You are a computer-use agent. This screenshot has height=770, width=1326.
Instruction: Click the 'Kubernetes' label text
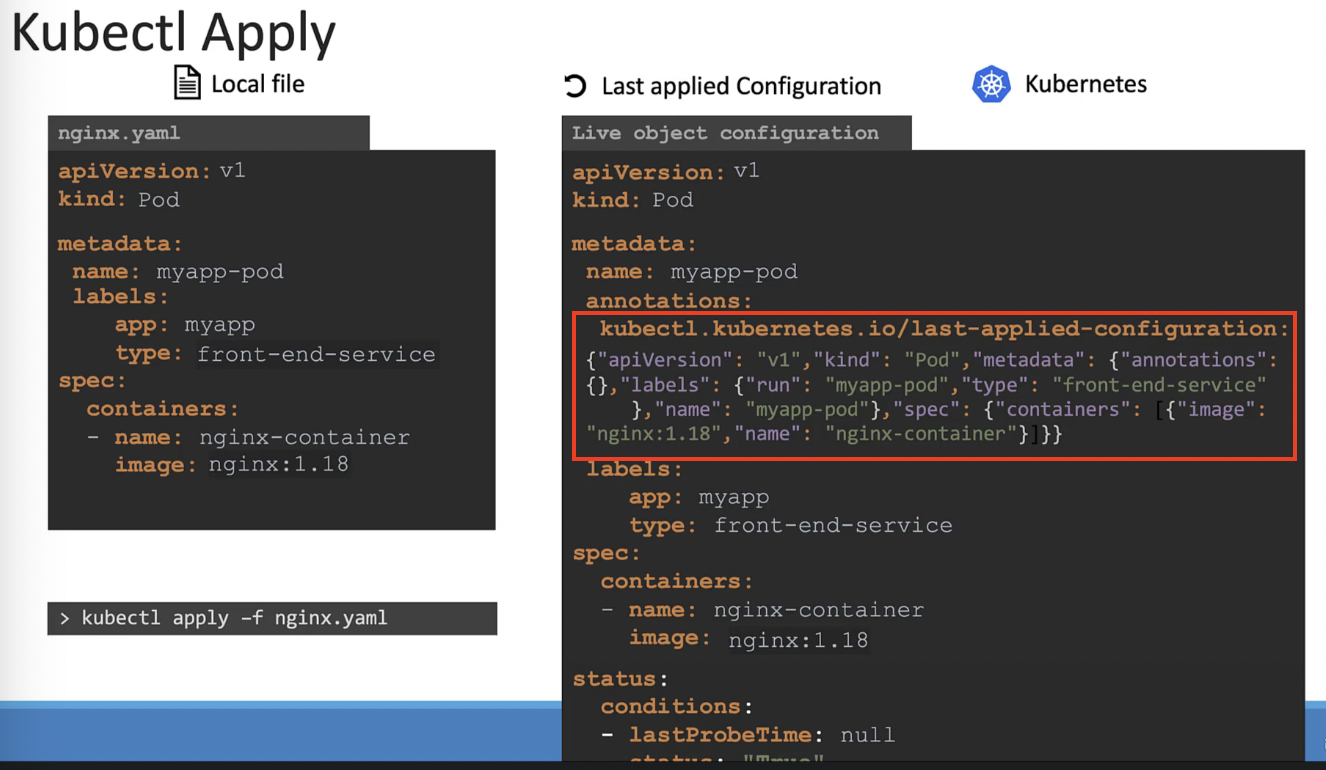pos(1086,85)
